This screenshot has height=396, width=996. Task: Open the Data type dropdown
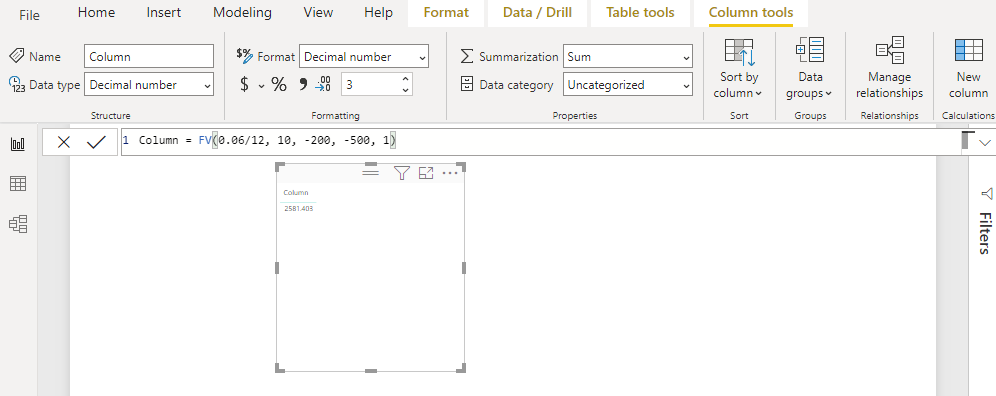(149, 85)
